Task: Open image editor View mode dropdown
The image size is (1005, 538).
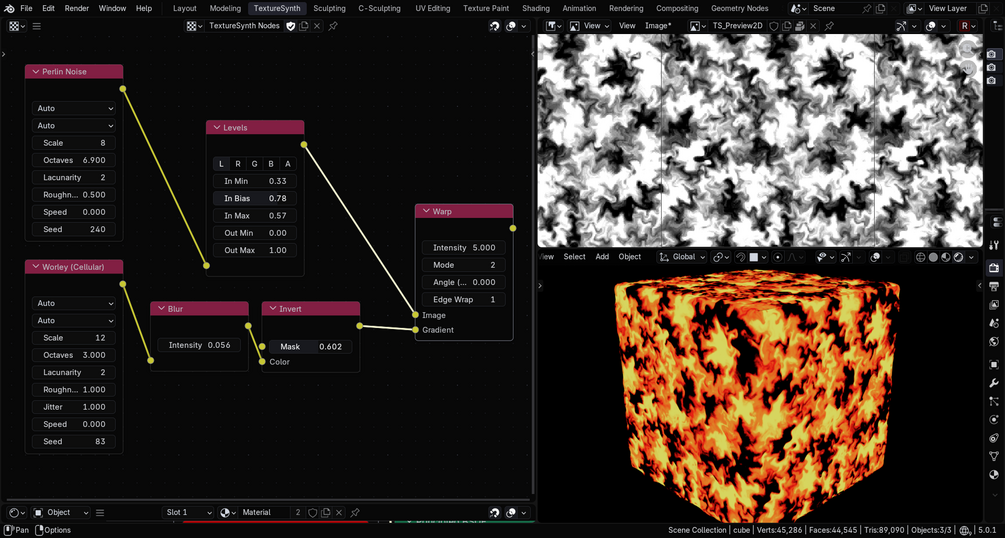Action: 592,26
